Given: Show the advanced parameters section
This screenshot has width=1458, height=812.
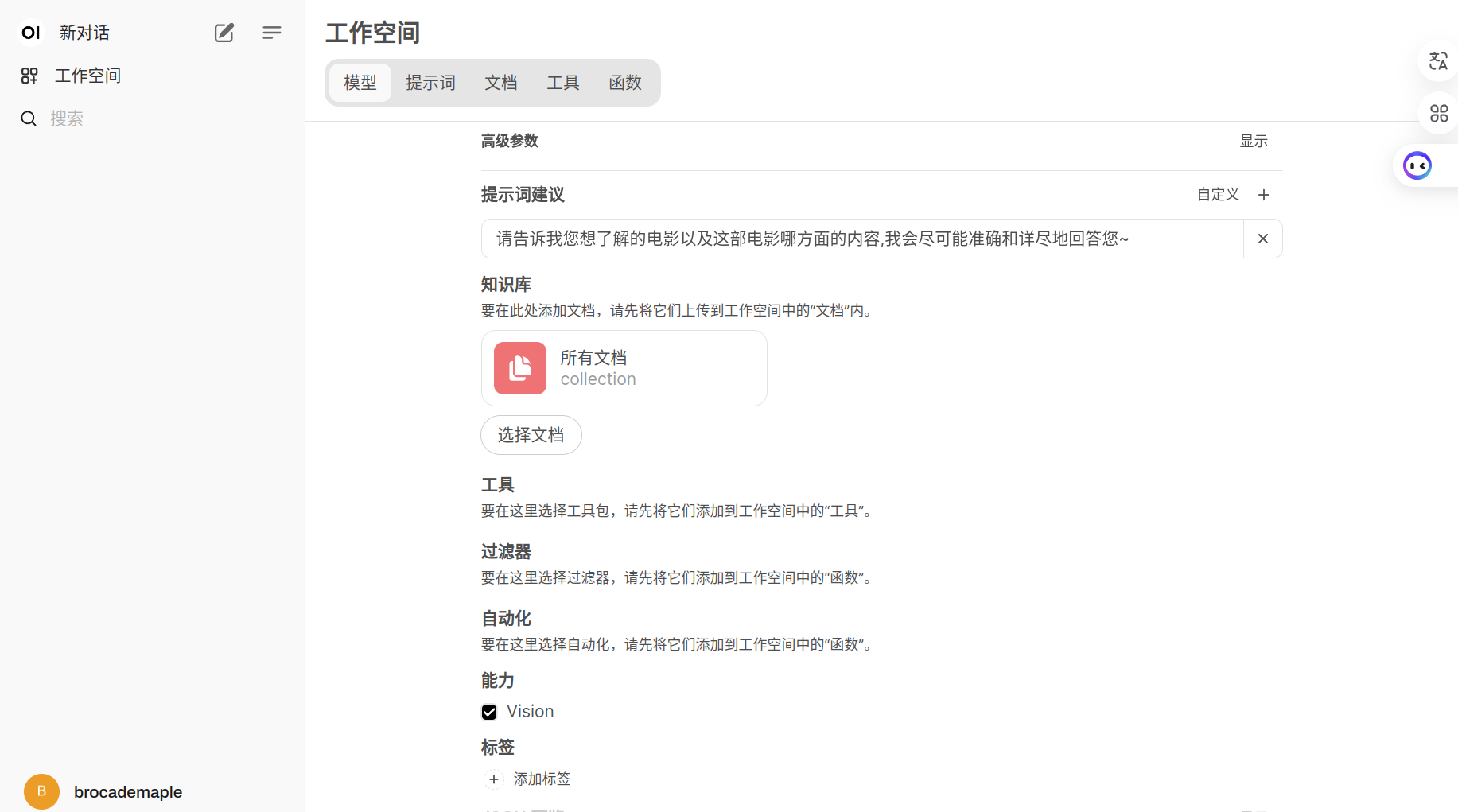Looking at the screenshot, I should pyautogui.click(x=1253, y=142).
